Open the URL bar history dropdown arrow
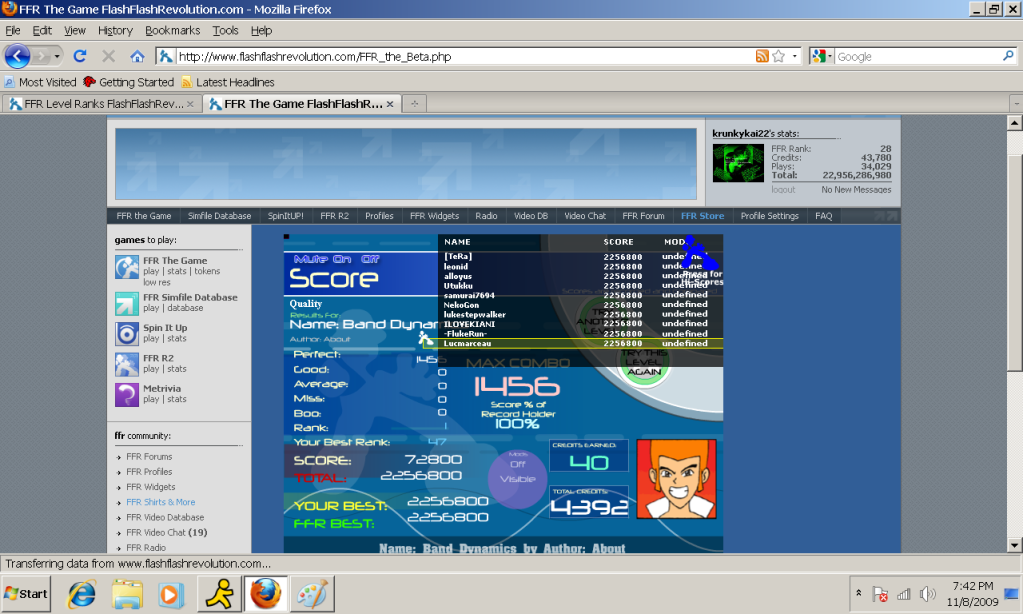The width and height of the screenshot is (1023, 614). 796,57
